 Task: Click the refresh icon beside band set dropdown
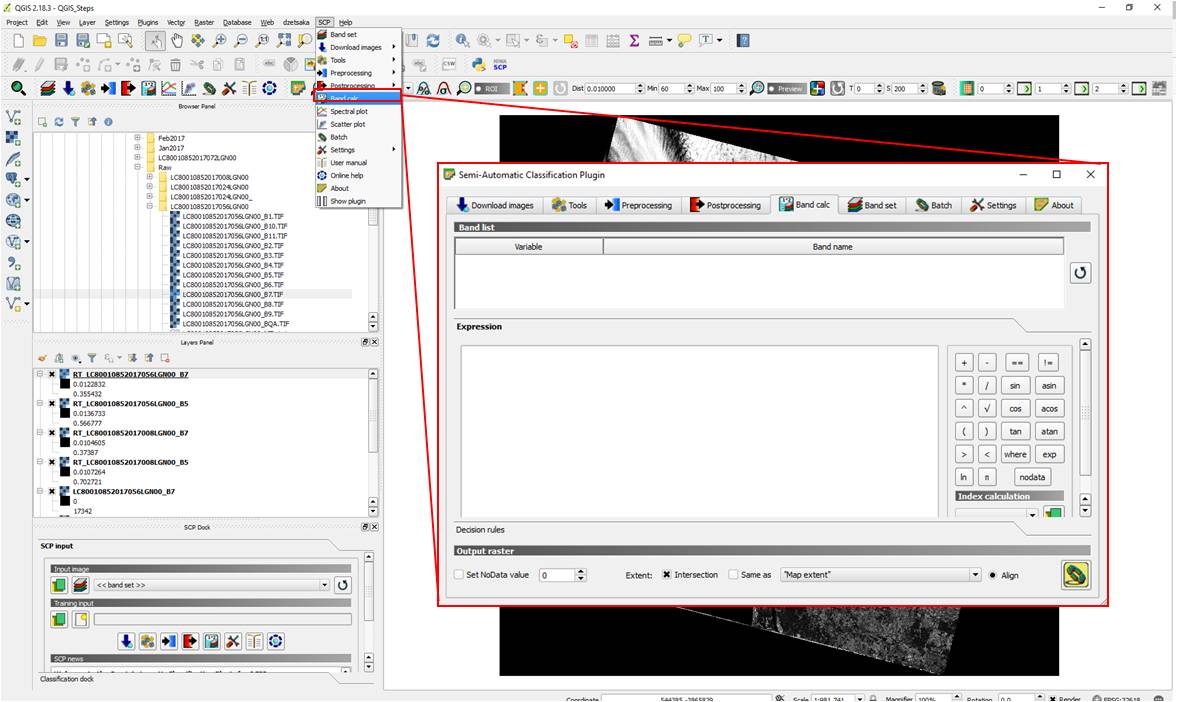[x=342, y=585]
